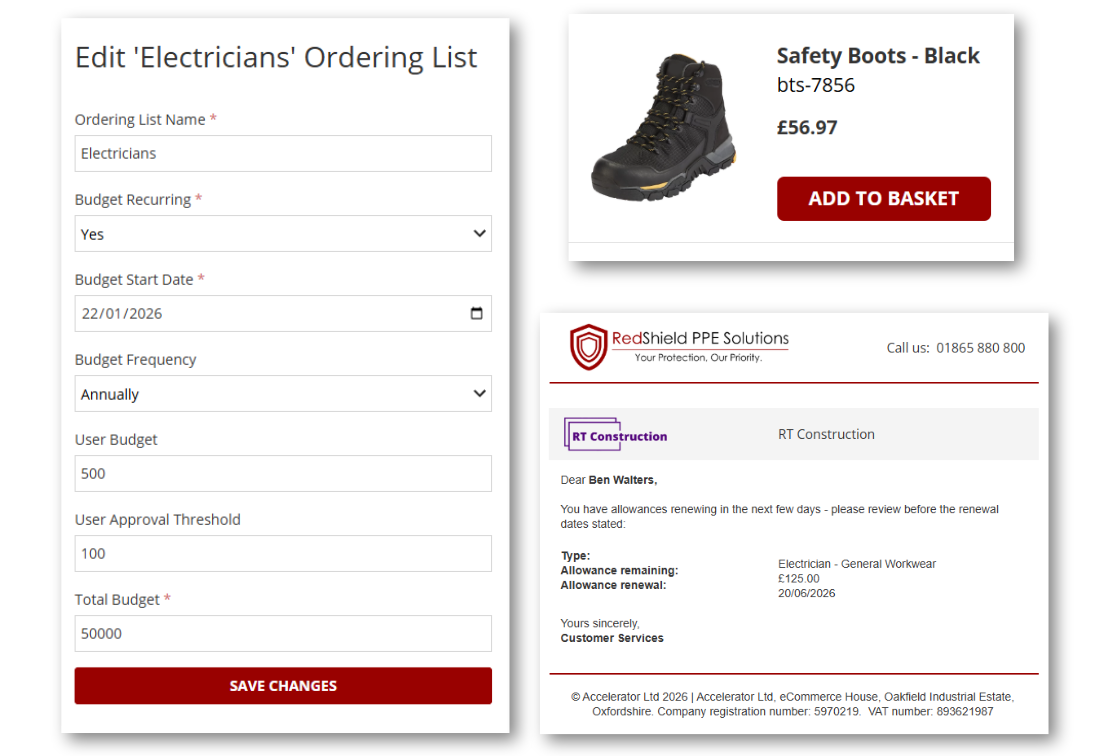Click the Budget Frequency dropdown chevron
Image resolution: width=1110 pixels, height=756 pixels.
pyautogui.click(x=479, y=393)
